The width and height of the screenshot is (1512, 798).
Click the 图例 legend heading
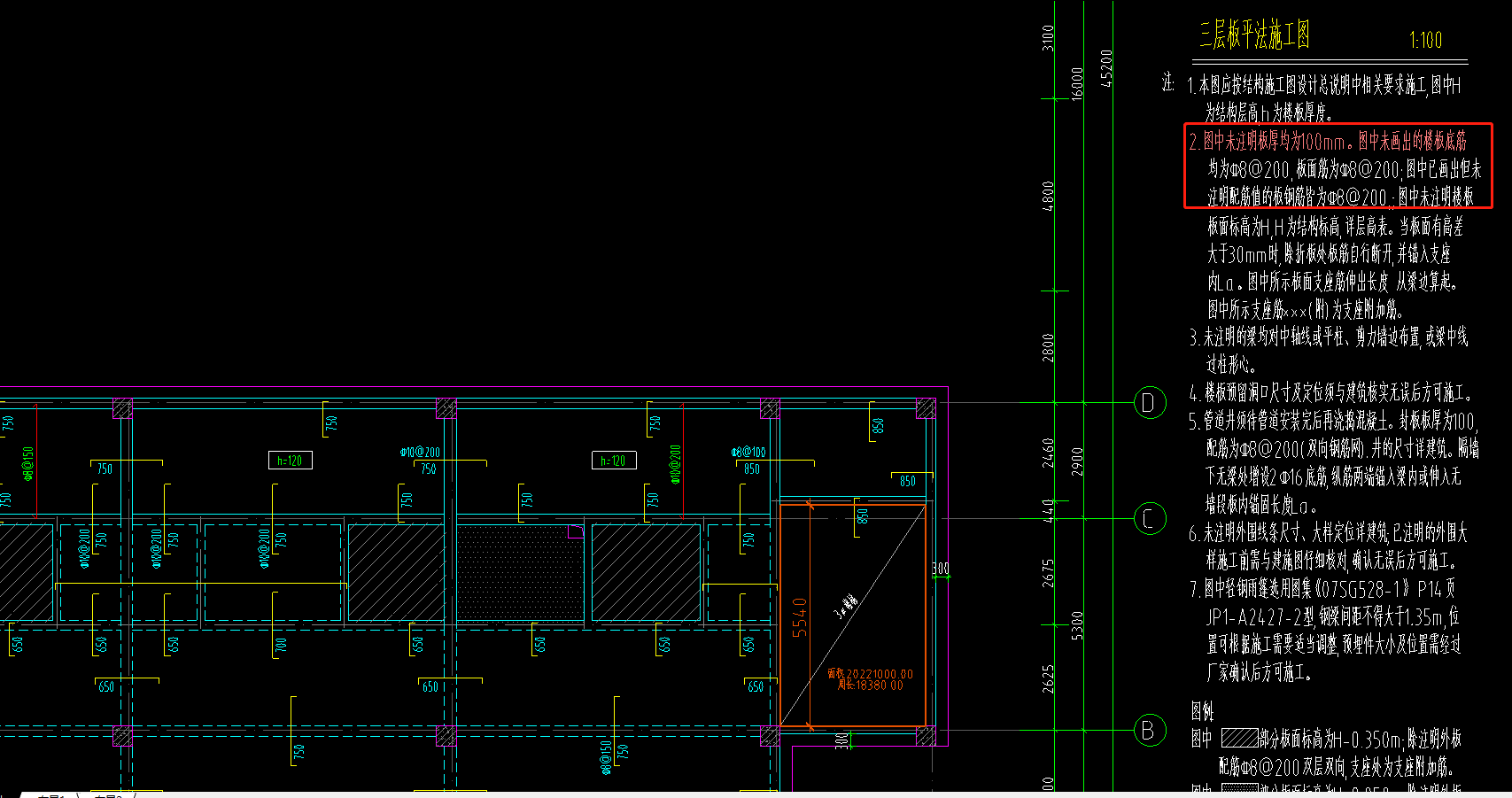[1202, 711]
